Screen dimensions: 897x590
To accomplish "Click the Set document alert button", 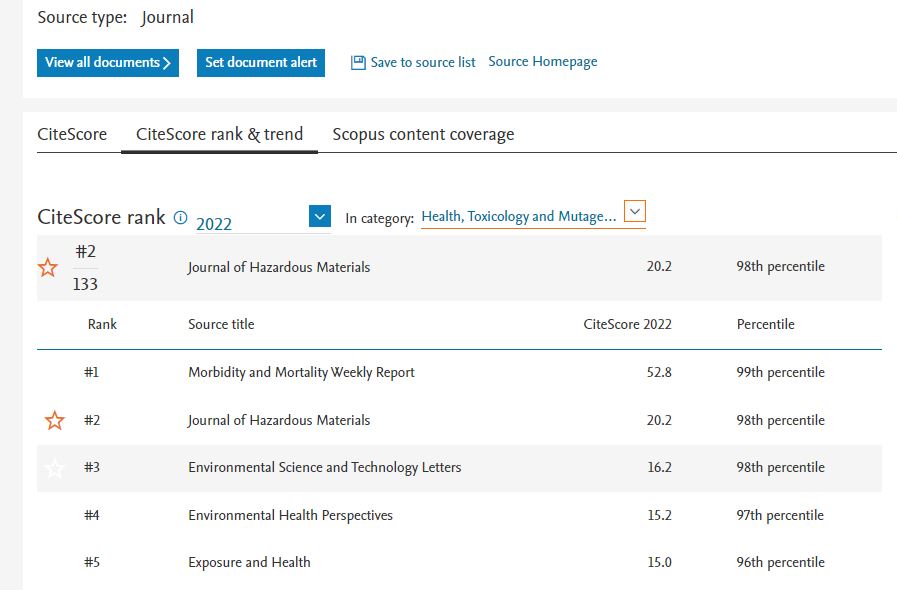I will [x=261, y=62].
